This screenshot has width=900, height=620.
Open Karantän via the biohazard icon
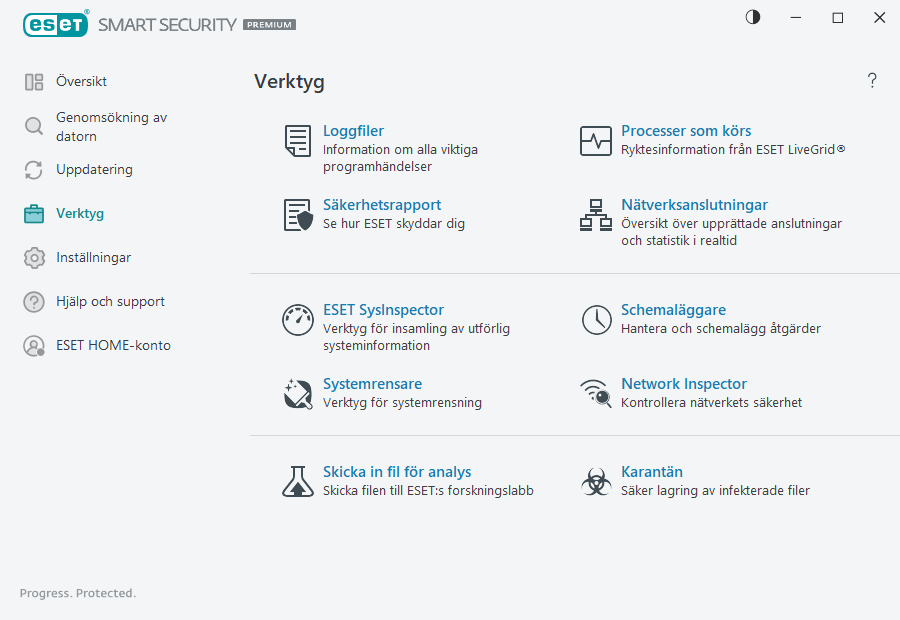596,481
